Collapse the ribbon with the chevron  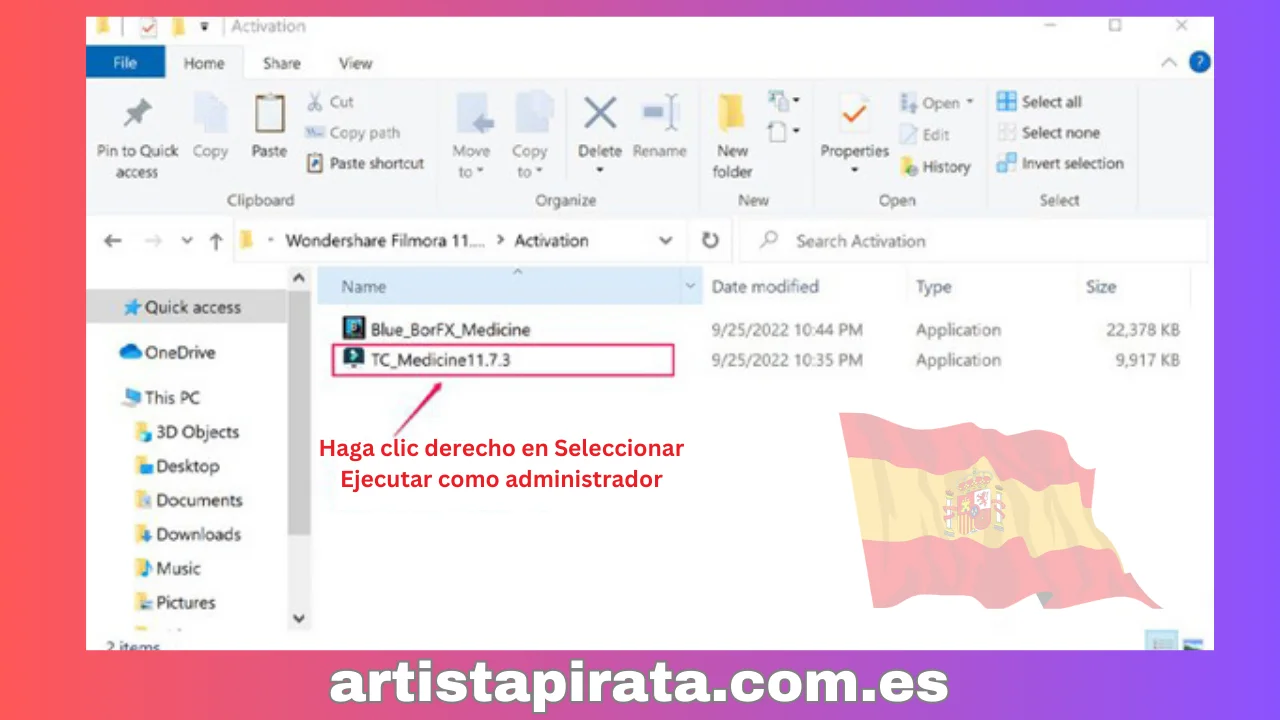pyautogui.click(x=1168, y=62)
